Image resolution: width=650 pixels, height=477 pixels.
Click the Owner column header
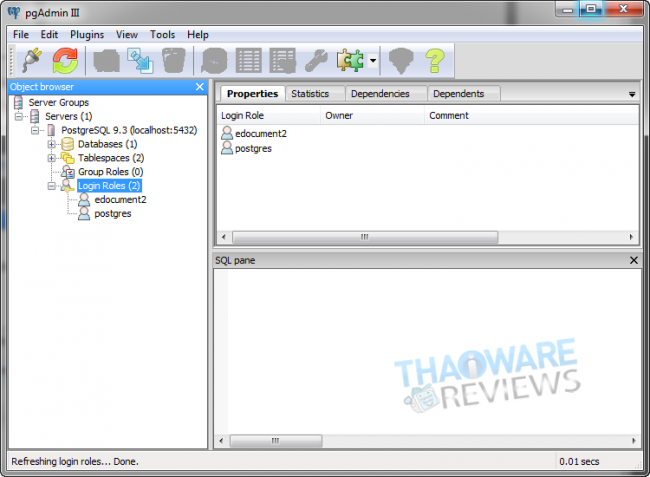tap(372, 116)
